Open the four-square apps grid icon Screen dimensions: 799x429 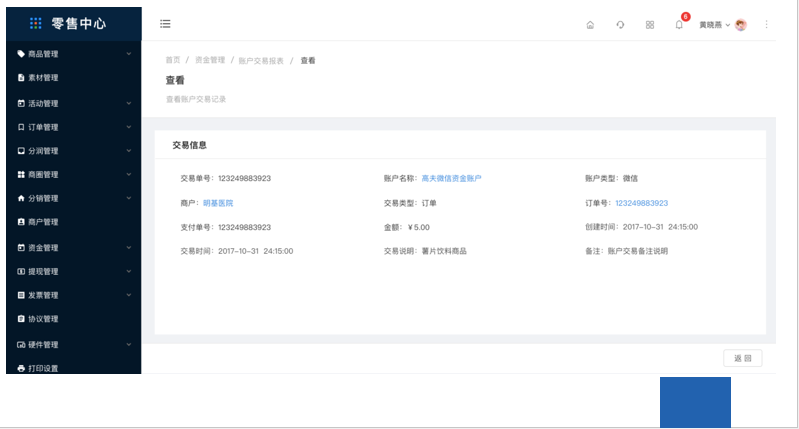click(x=650, y=24)
